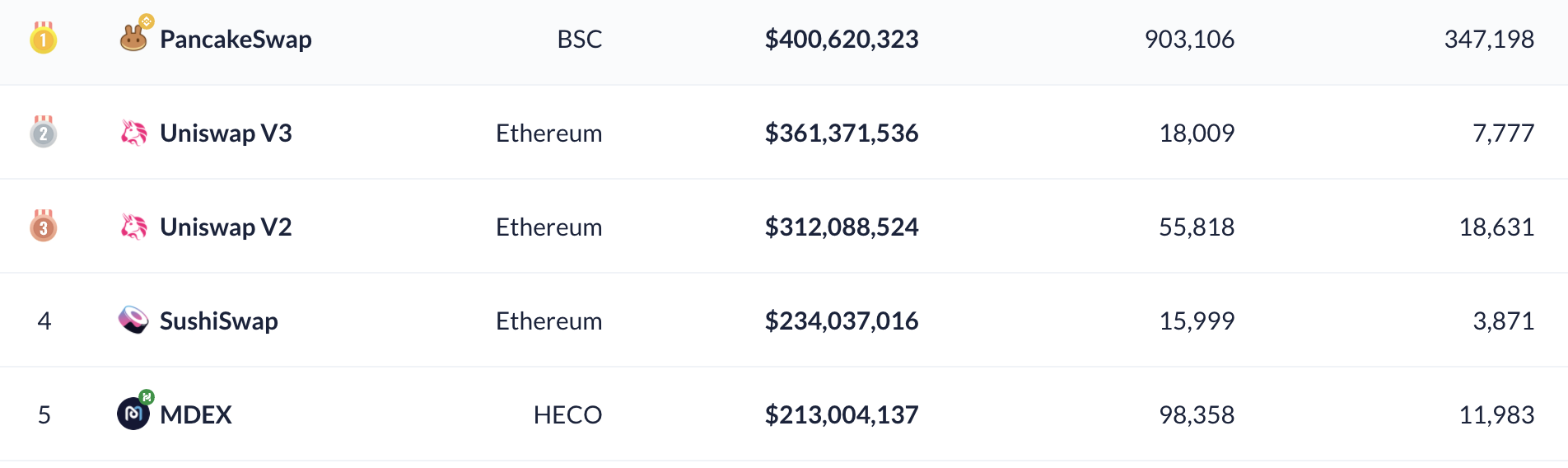
Task: Select the $400,620,323 volume value
Action: tap(842, 40)
